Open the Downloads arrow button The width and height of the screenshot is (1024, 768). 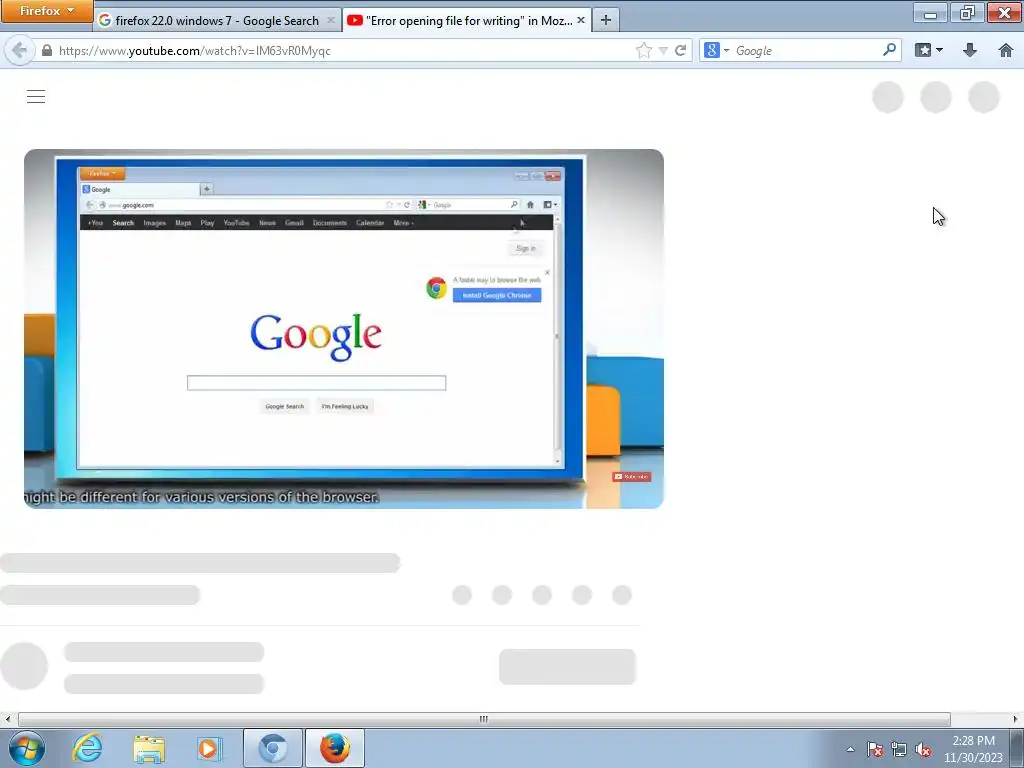pos(970,50)
